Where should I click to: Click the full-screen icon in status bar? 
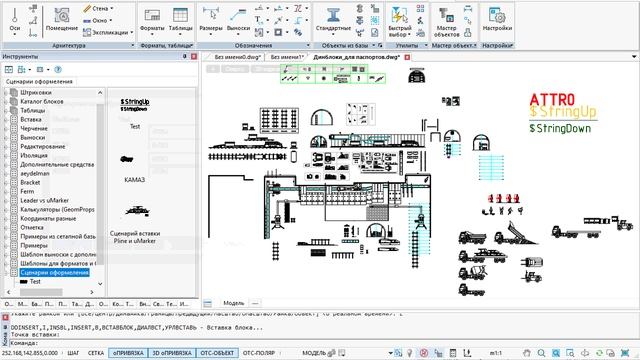tap(625, 353)
